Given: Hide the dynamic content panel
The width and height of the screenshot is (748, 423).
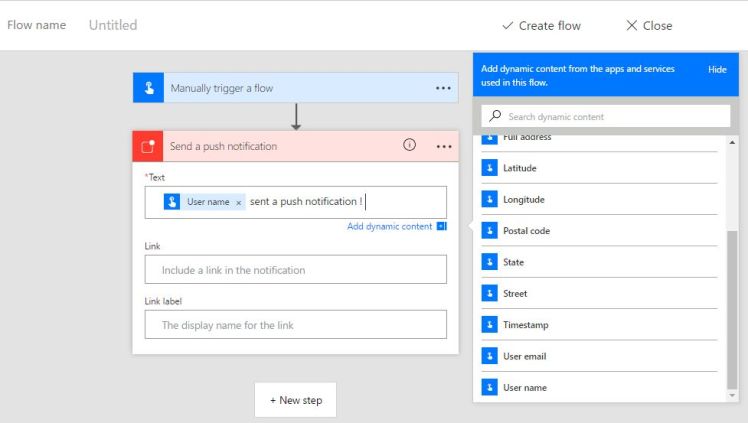Looking at the screenshot, I should [717, 69].
